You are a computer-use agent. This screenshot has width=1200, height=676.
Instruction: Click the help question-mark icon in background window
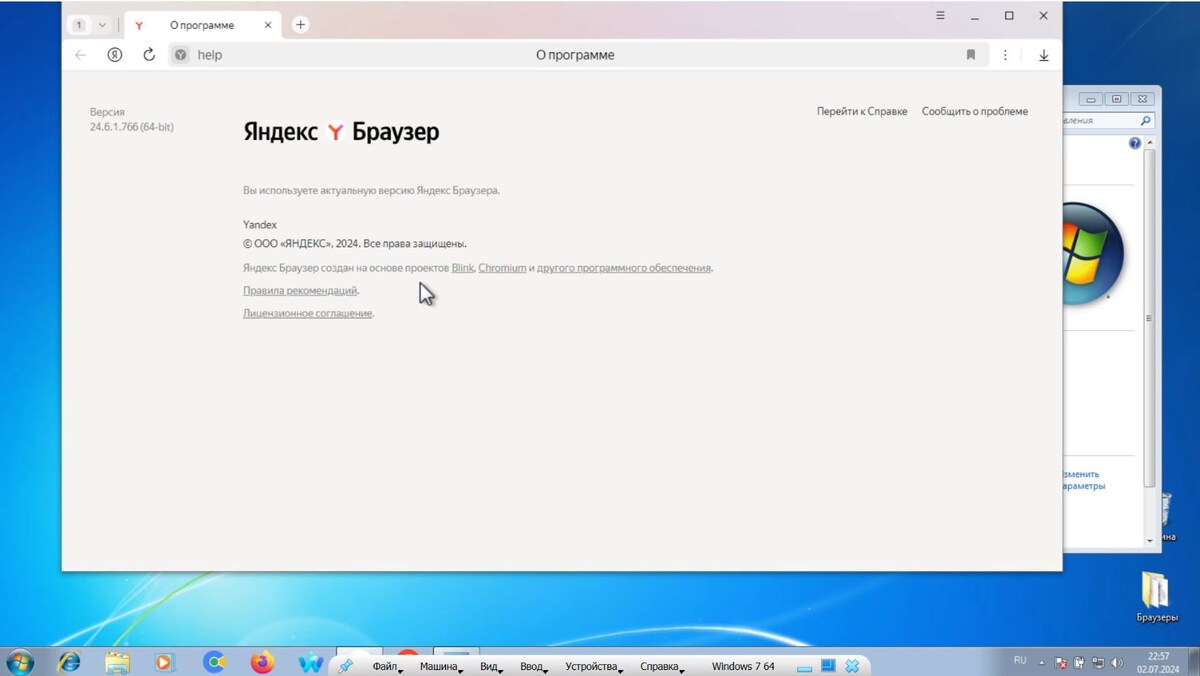coord(1135,143)
